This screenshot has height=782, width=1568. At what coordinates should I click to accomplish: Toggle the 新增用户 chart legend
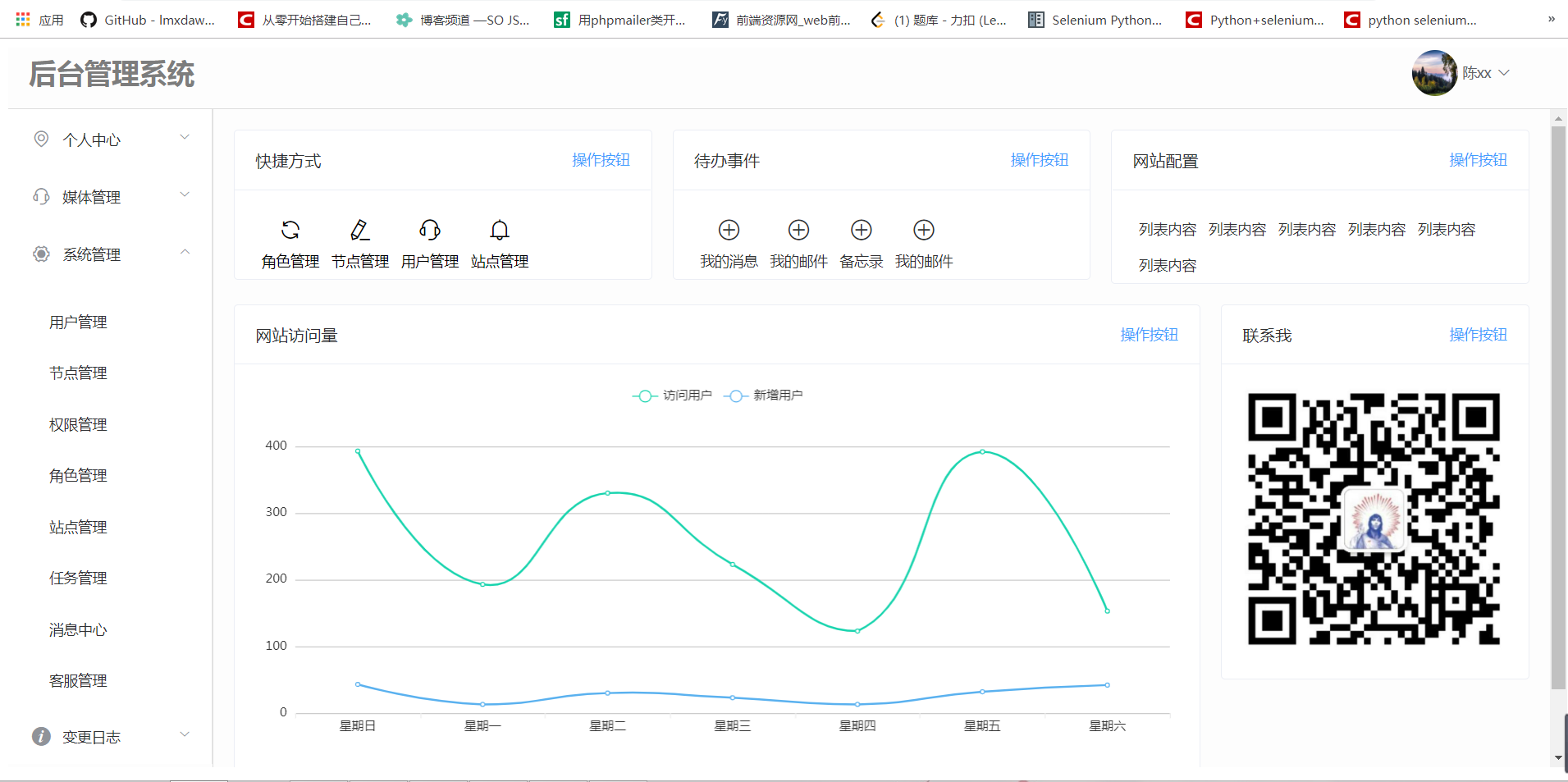(763, 396)
